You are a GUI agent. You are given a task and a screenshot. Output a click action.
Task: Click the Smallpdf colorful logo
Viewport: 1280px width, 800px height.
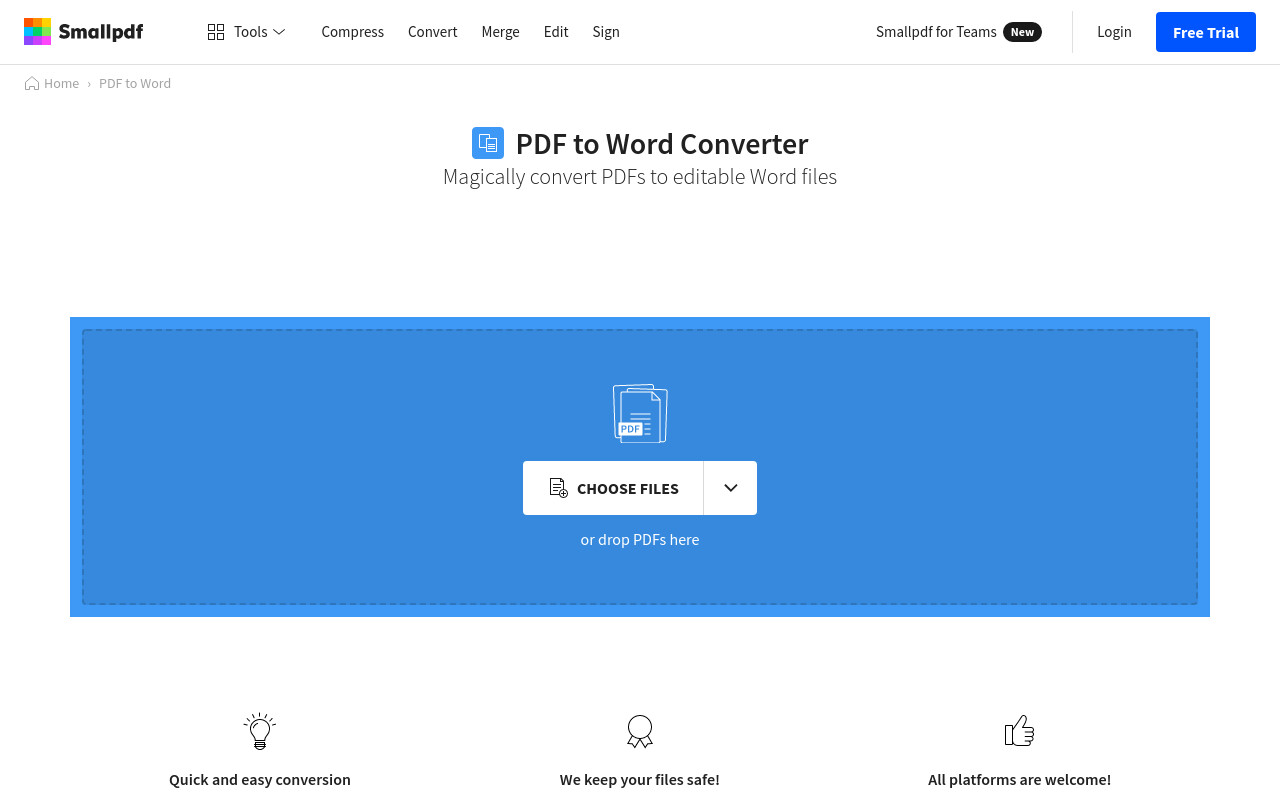pyautogui.click(x=83, y=32)
